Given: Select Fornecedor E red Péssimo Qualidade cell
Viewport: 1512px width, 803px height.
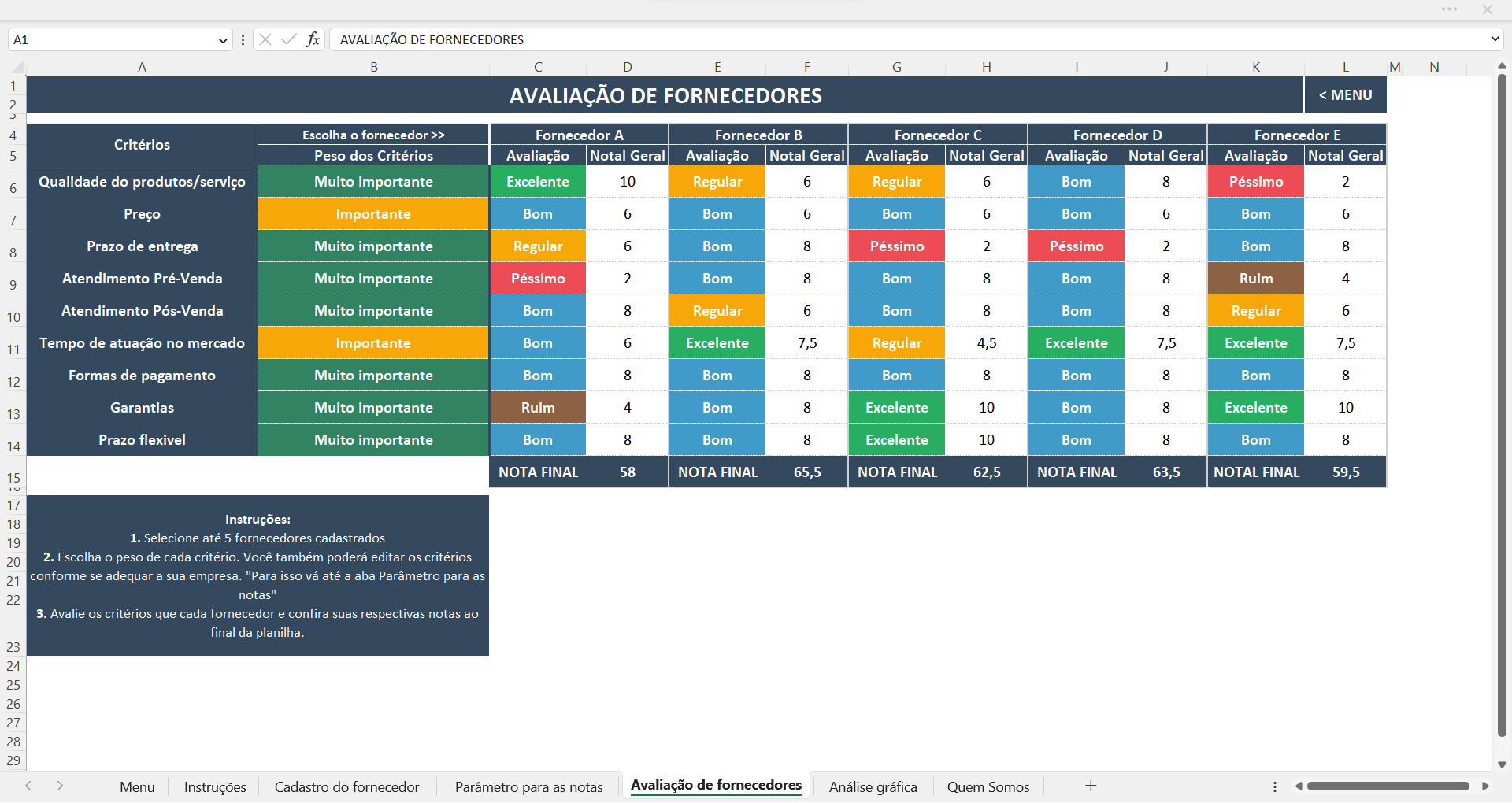Looking at the screenshot, I should tap(1256, 181).
